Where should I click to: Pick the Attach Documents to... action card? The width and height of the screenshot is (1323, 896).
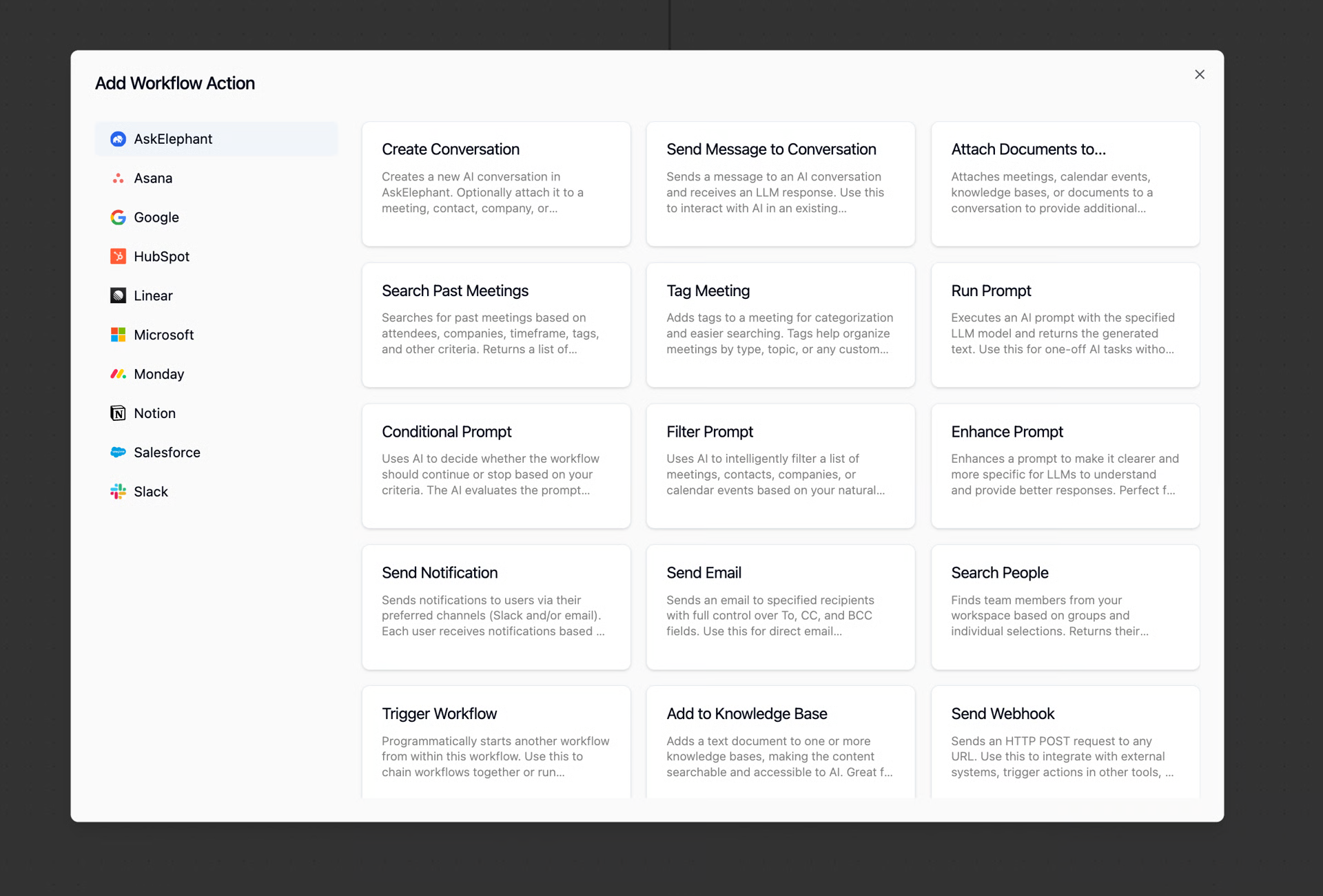[1065, 184]
